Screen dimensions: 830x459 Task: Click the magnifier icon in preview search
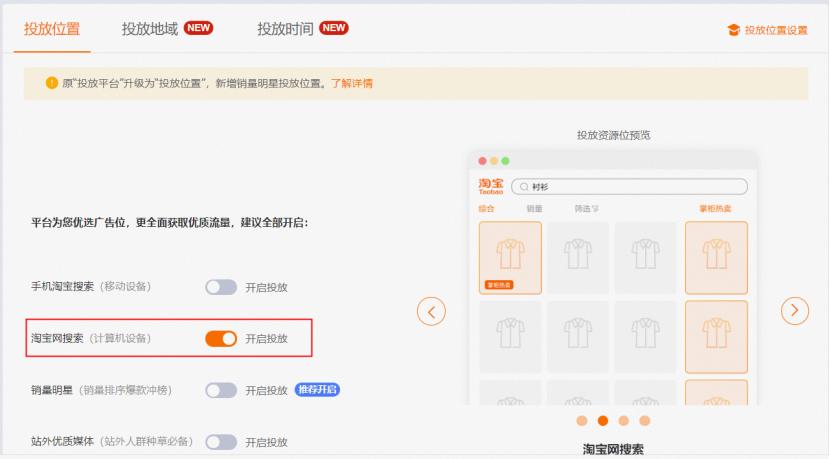click(524, 186)
